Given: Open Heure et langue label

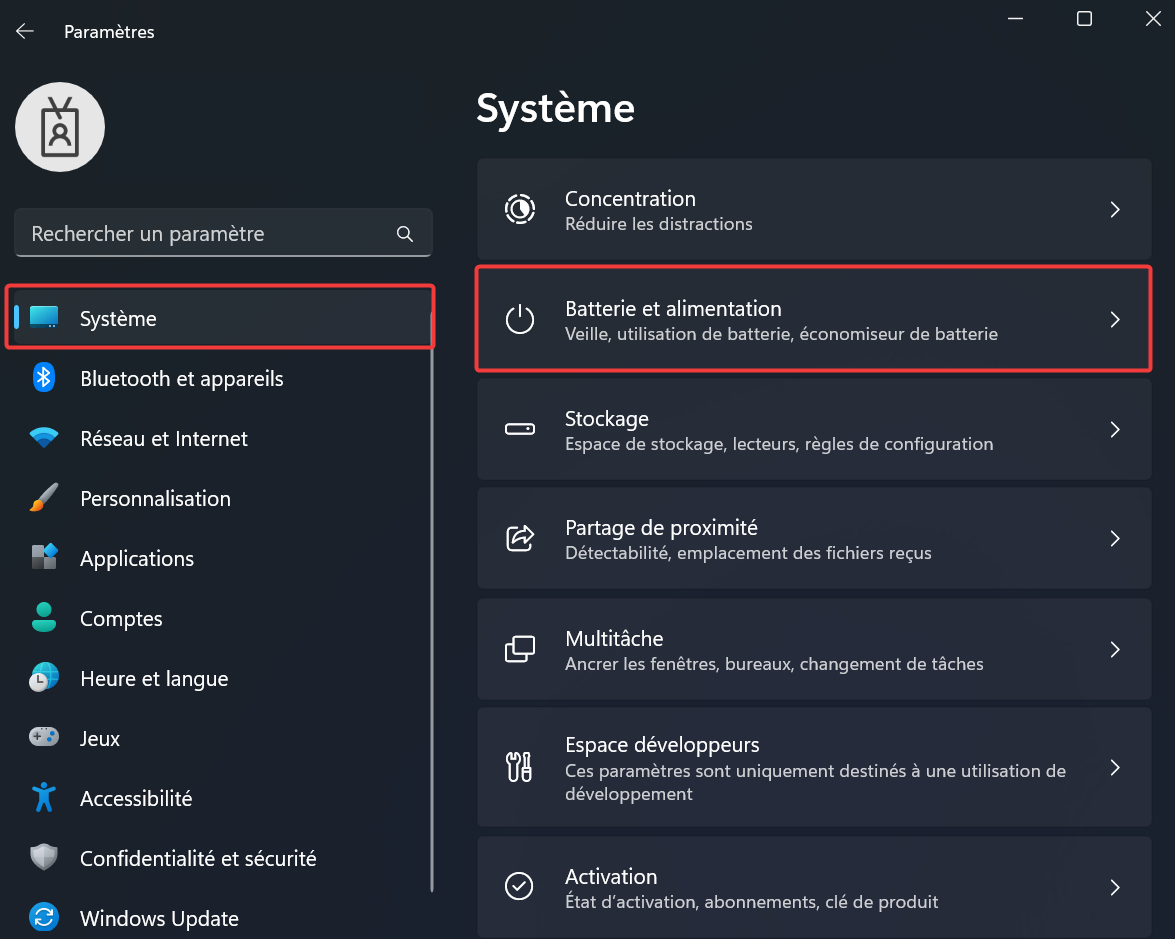Looking at the screenshot, I should (154, 679).
